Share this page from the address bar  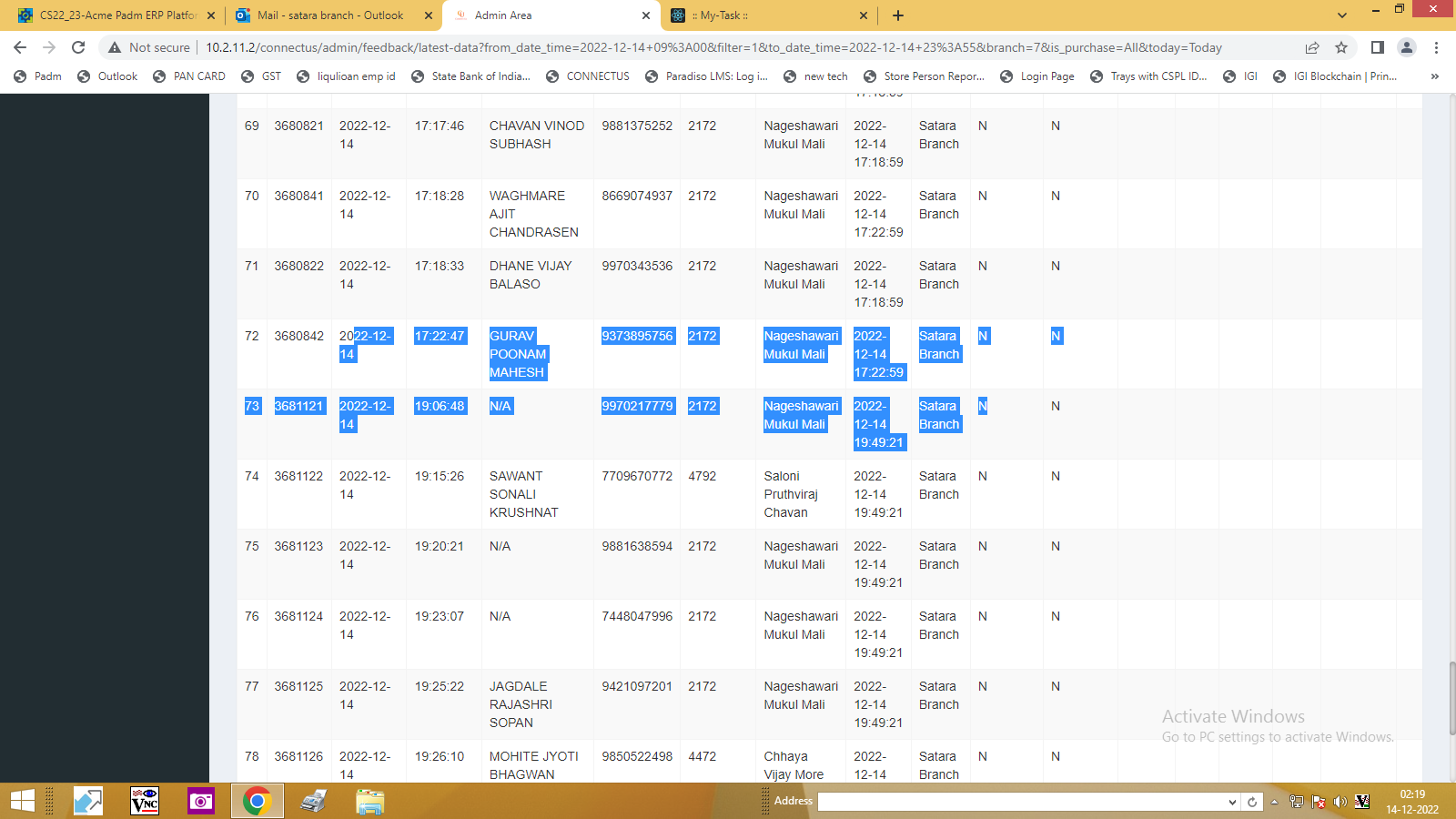pyautogui.click(x=1312, y=47)
